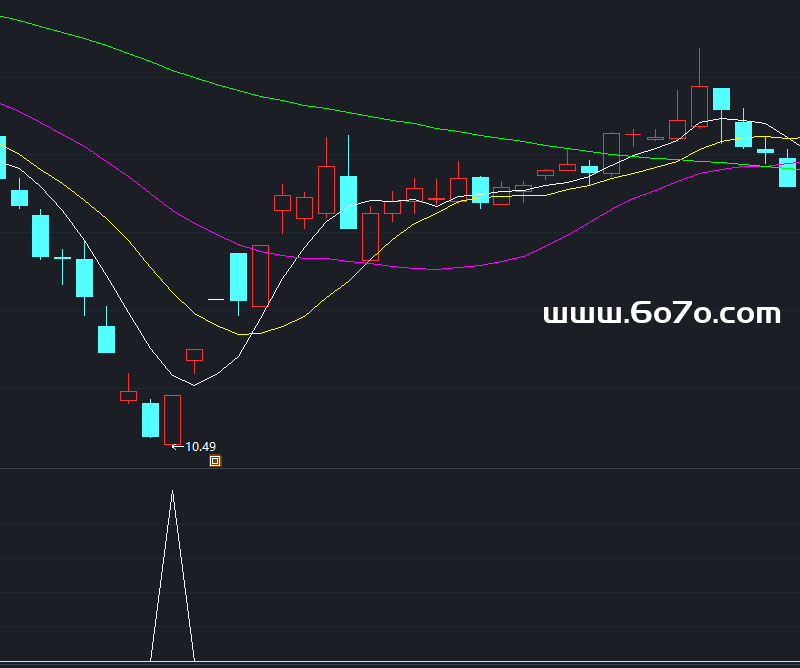
Task: Click the white indicator spike peak in lower panel
Action: tap(172, 493)
